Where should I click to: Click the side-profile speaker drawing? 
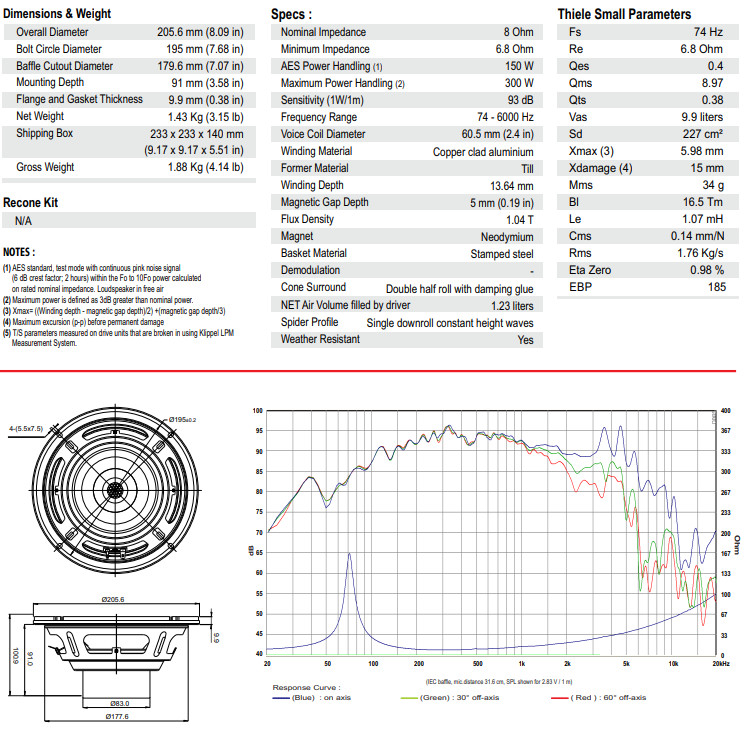116,660
